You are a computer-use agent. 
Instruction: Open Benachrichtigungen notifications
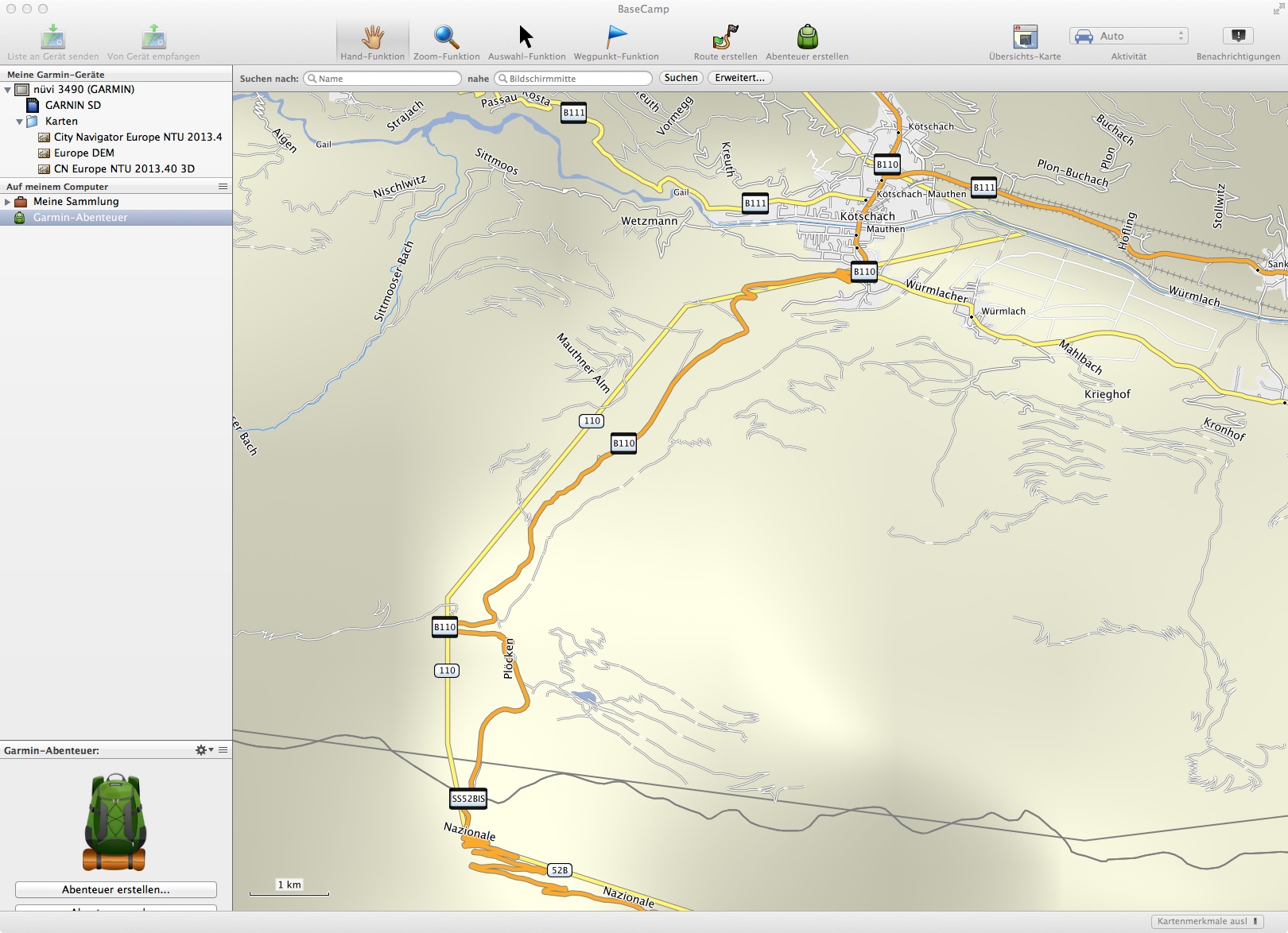click(1238, 36)
